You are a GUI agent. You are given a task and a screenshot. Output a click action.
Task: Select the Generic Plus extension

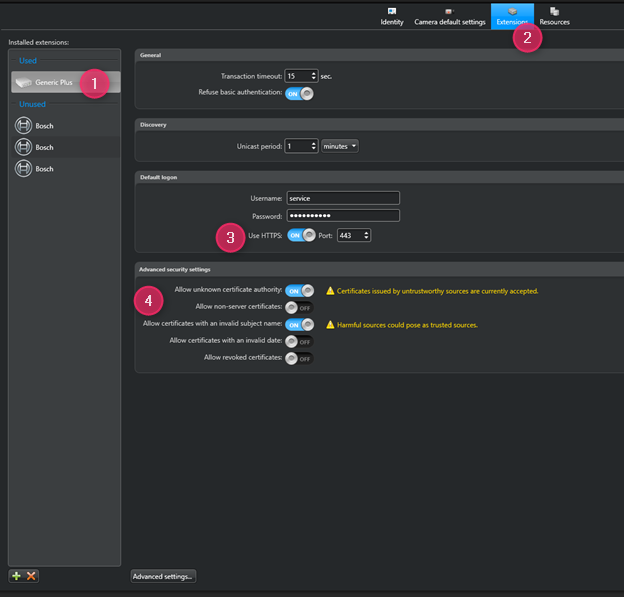[54, 82]
